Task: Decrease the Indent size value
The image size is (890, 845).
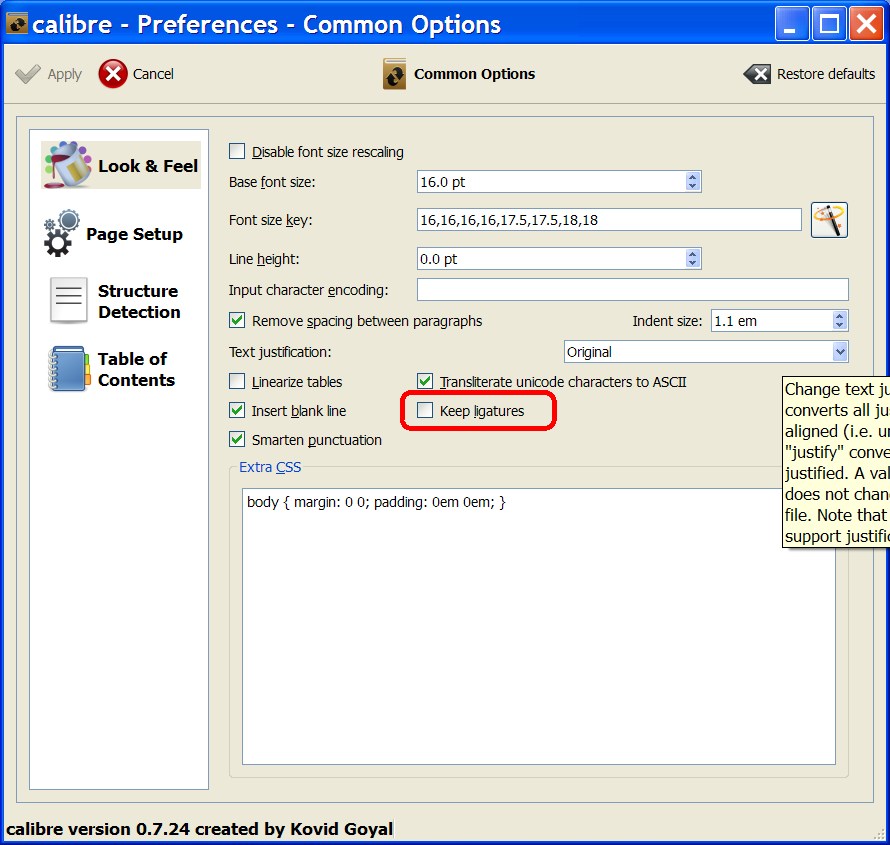Action: coord(839,325)
